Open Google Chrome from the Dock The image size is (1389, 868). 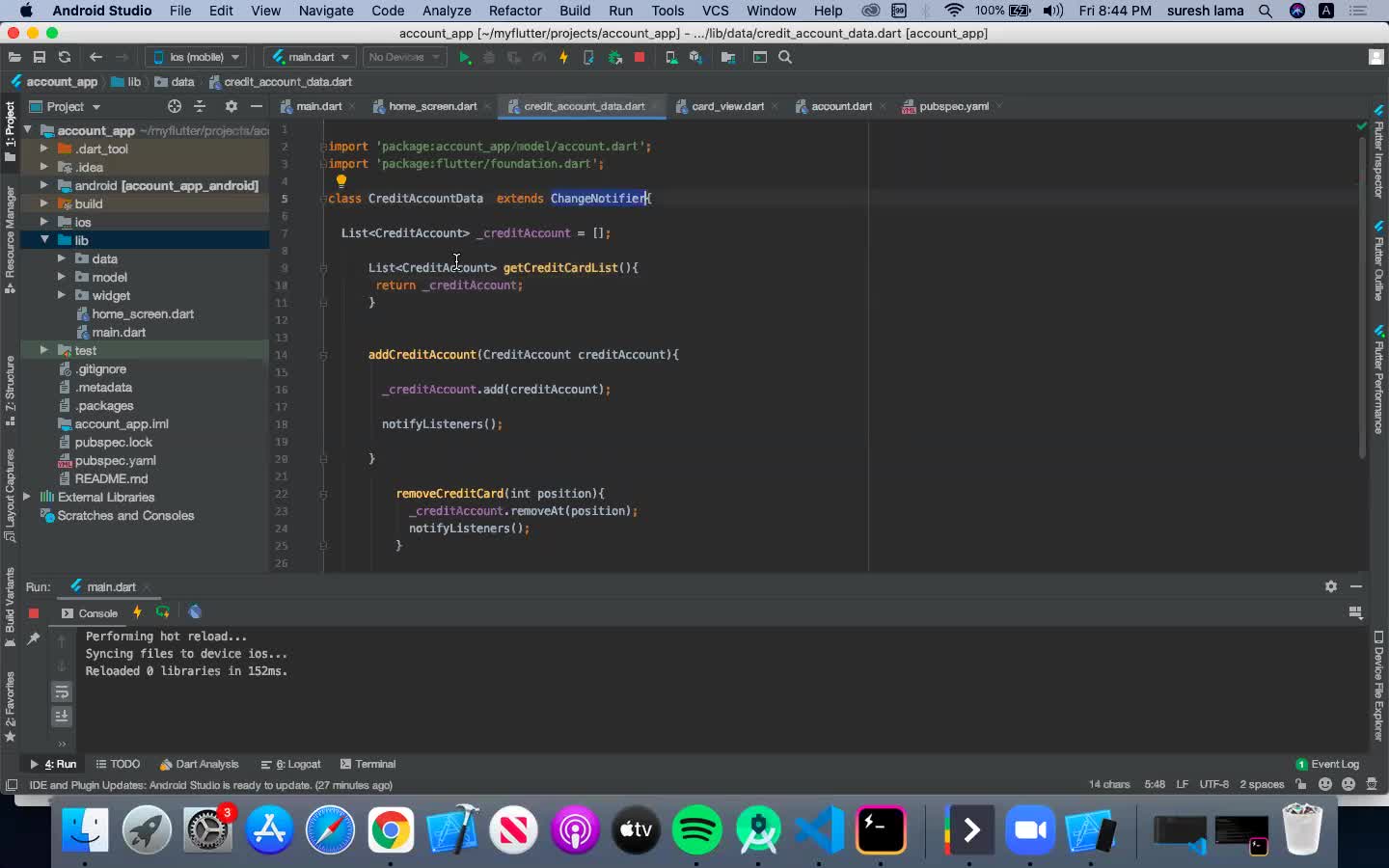click(x=391, y=829)
